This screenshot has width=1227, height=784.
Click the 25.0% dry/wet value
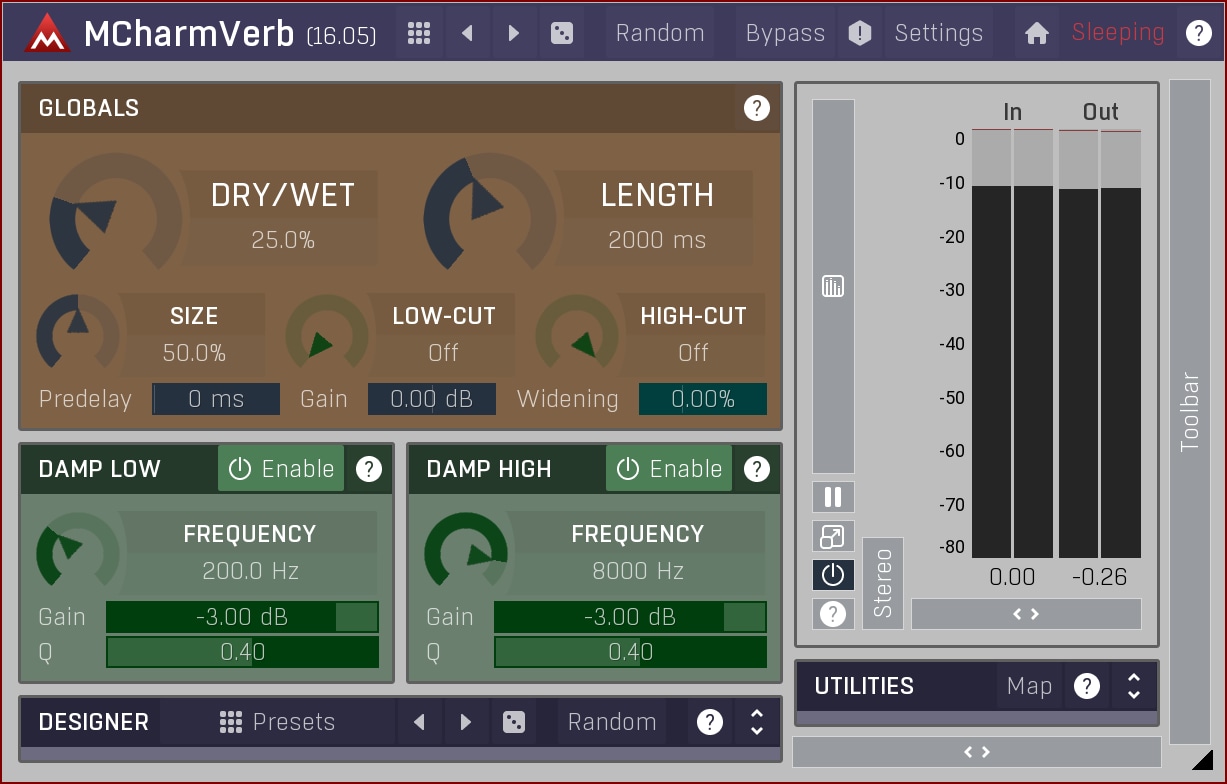[x=283, y=240]
